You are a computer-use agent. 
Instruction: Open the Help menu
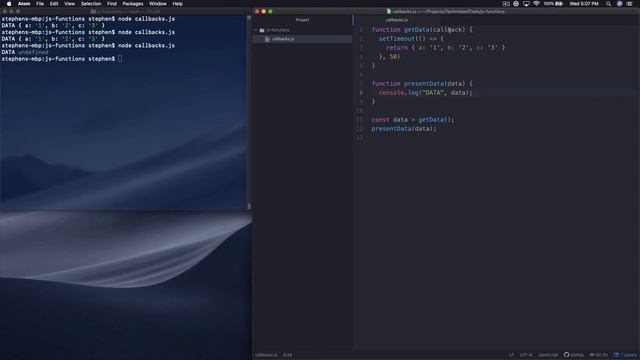pos(177,4)
